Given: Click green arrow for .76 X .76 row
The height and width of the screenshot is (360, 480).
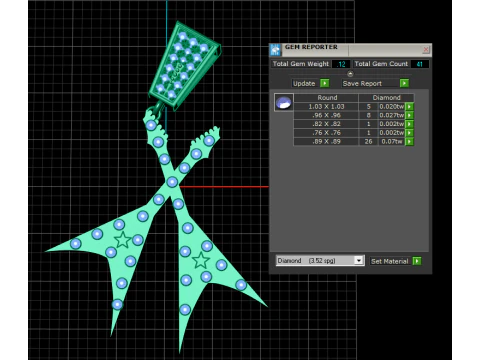Looking at the screenshot, I should (409, 133).
